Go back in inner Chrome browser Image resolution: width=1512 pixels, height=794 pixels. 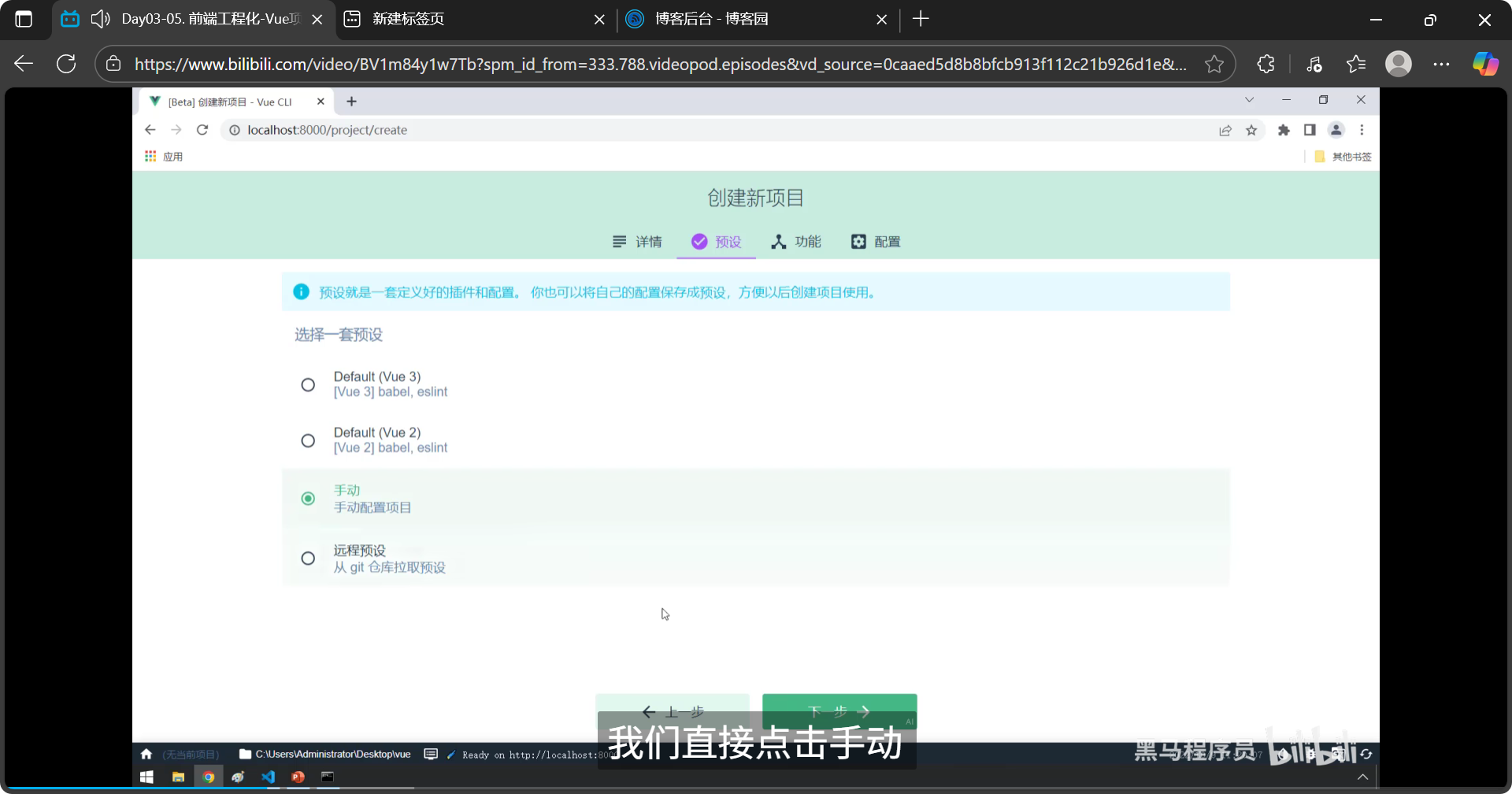click(150, 130)
